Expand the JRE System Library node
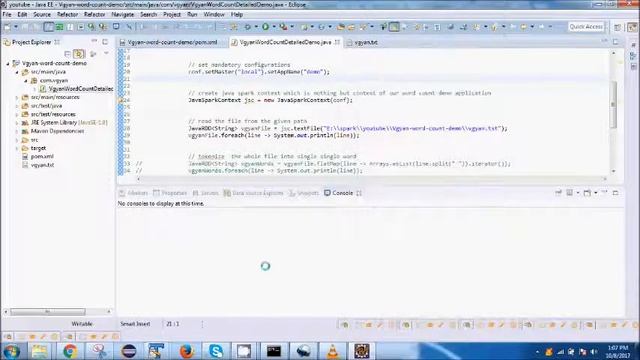 (x=17, y=123)
